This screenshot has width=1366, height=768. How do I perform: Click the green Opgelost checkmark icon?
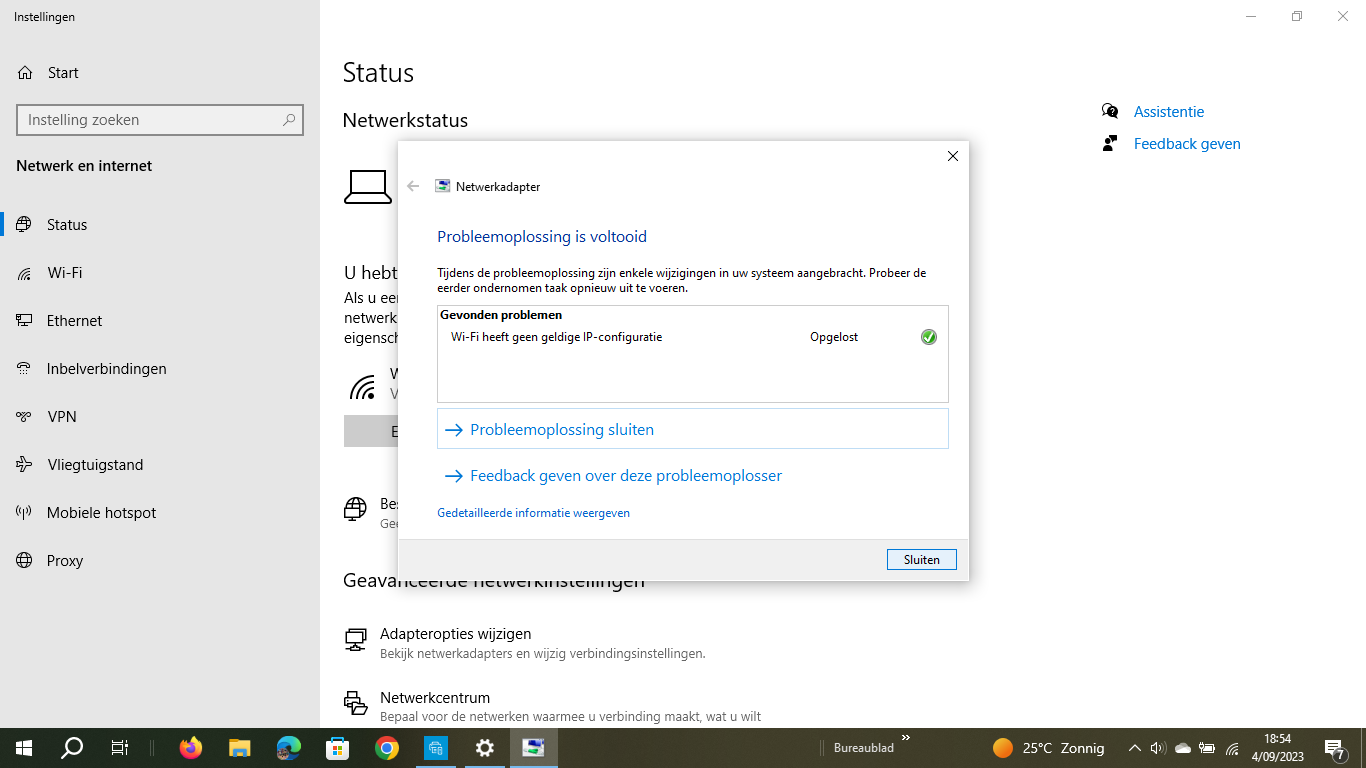929,337
